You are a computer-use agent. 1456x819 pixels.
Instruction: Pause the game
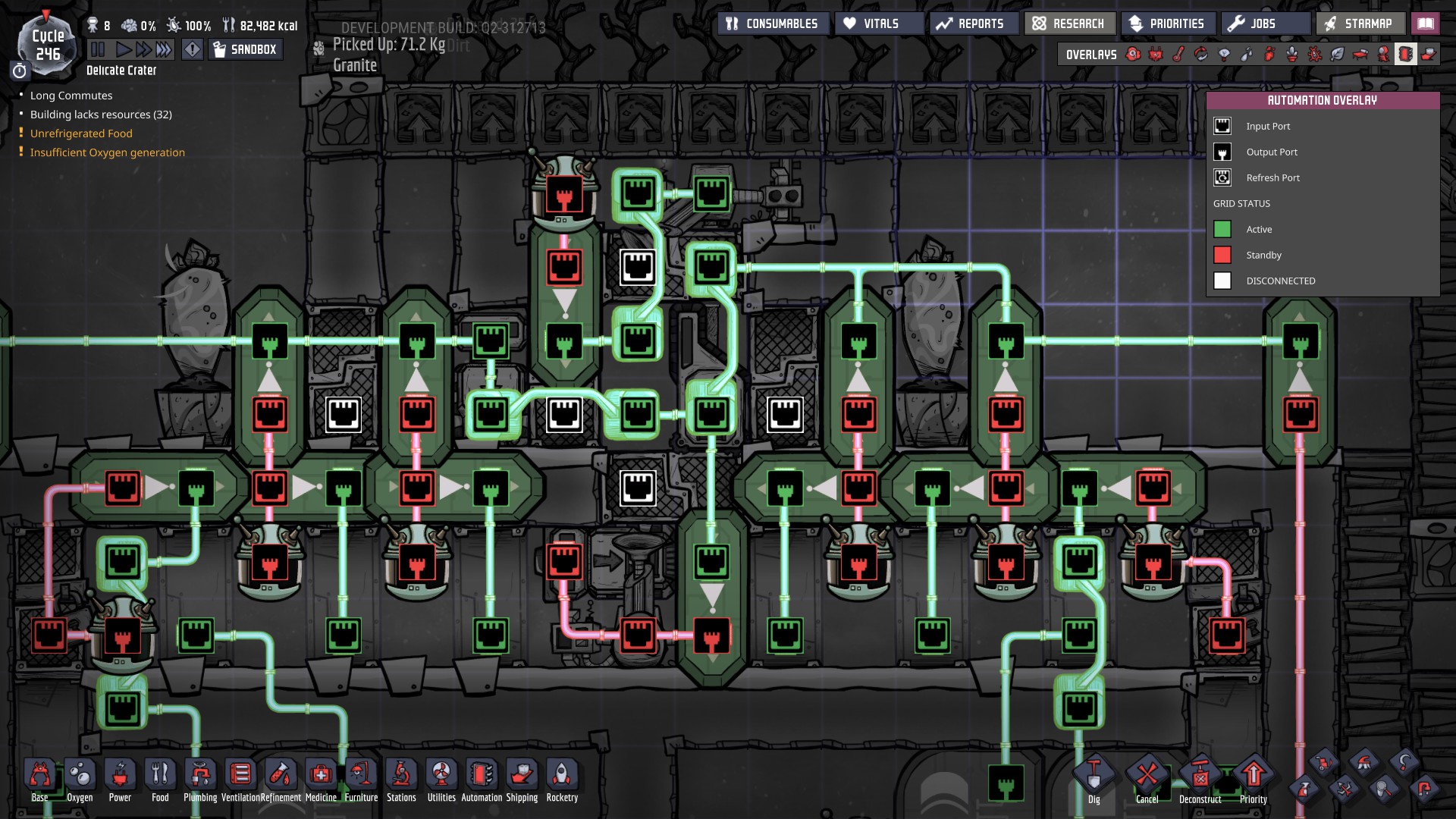(x=98, y=50)
